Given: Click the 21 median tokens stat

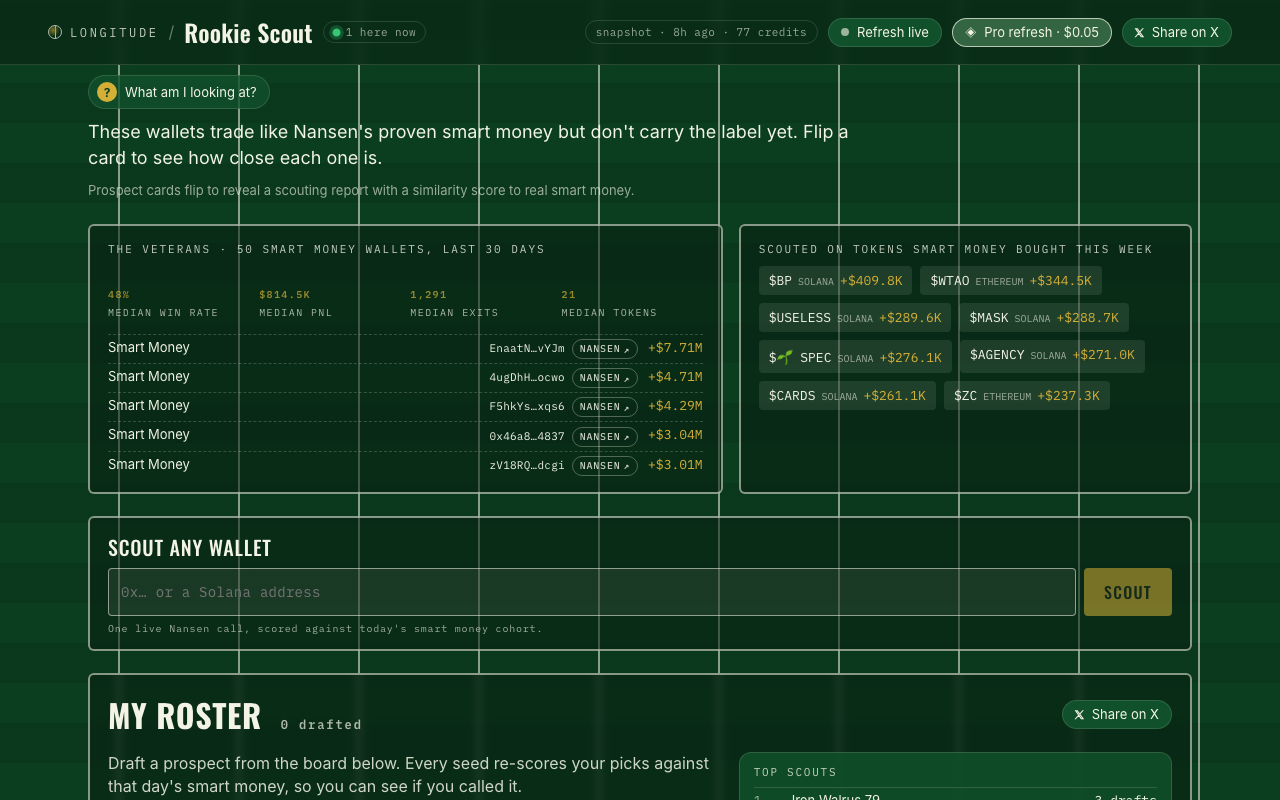Looking at the screenshot, I should point(609,303).
